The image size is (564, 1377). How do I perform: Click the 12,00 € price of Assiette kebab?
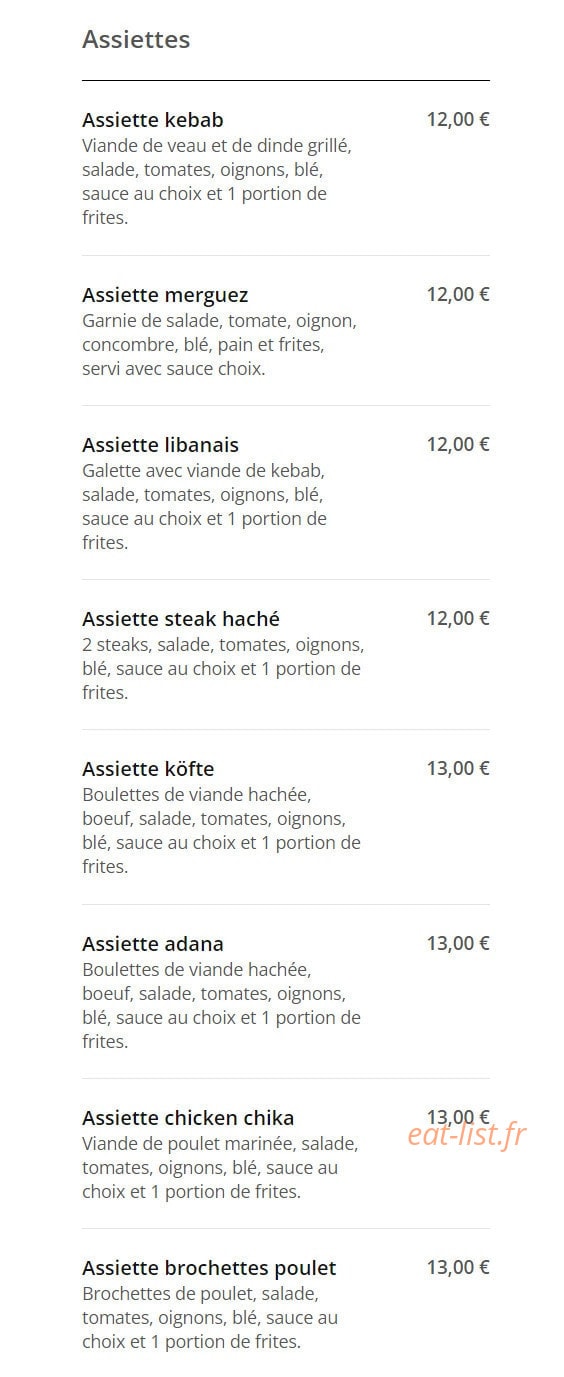point(458,119)
